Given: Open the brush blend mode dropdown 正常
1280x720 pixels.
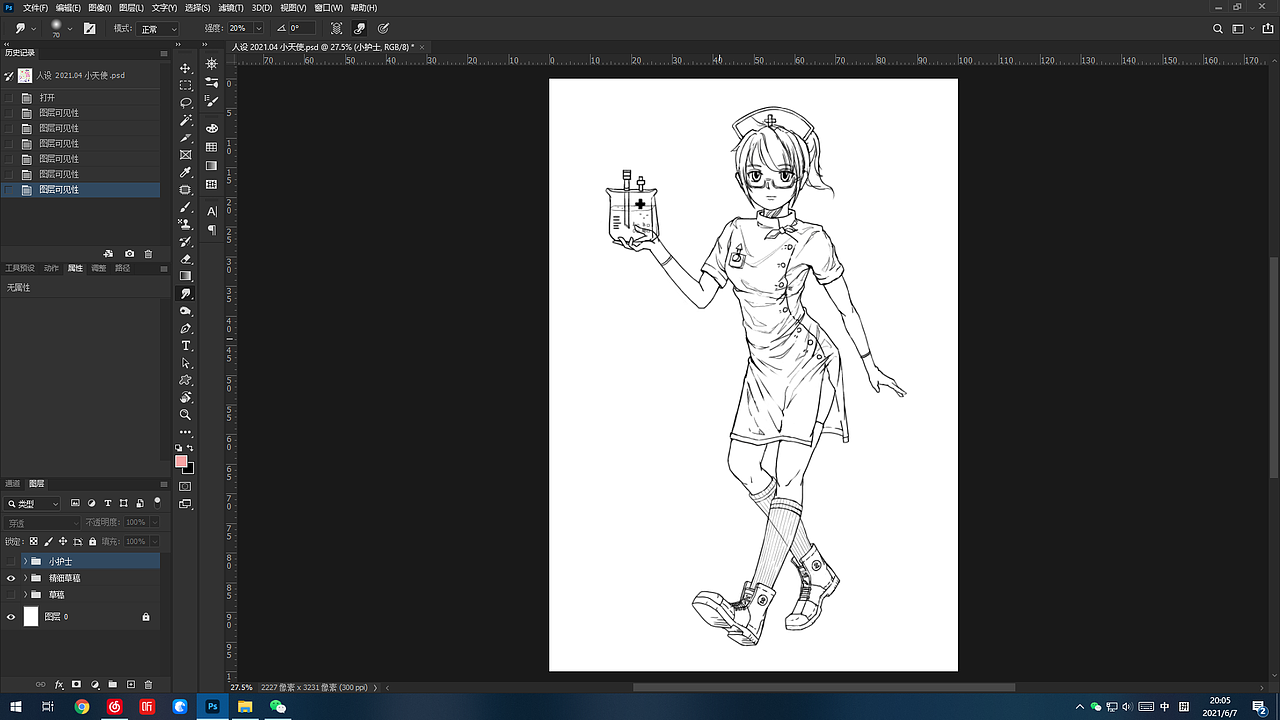Looking at the screenshot, I should (158, 29).
